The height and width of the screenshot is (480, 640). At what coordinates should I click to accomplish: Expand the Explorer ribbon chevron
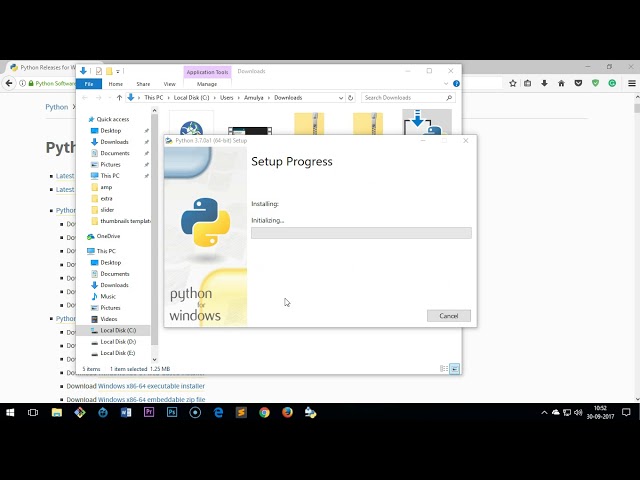click(446, 84)
